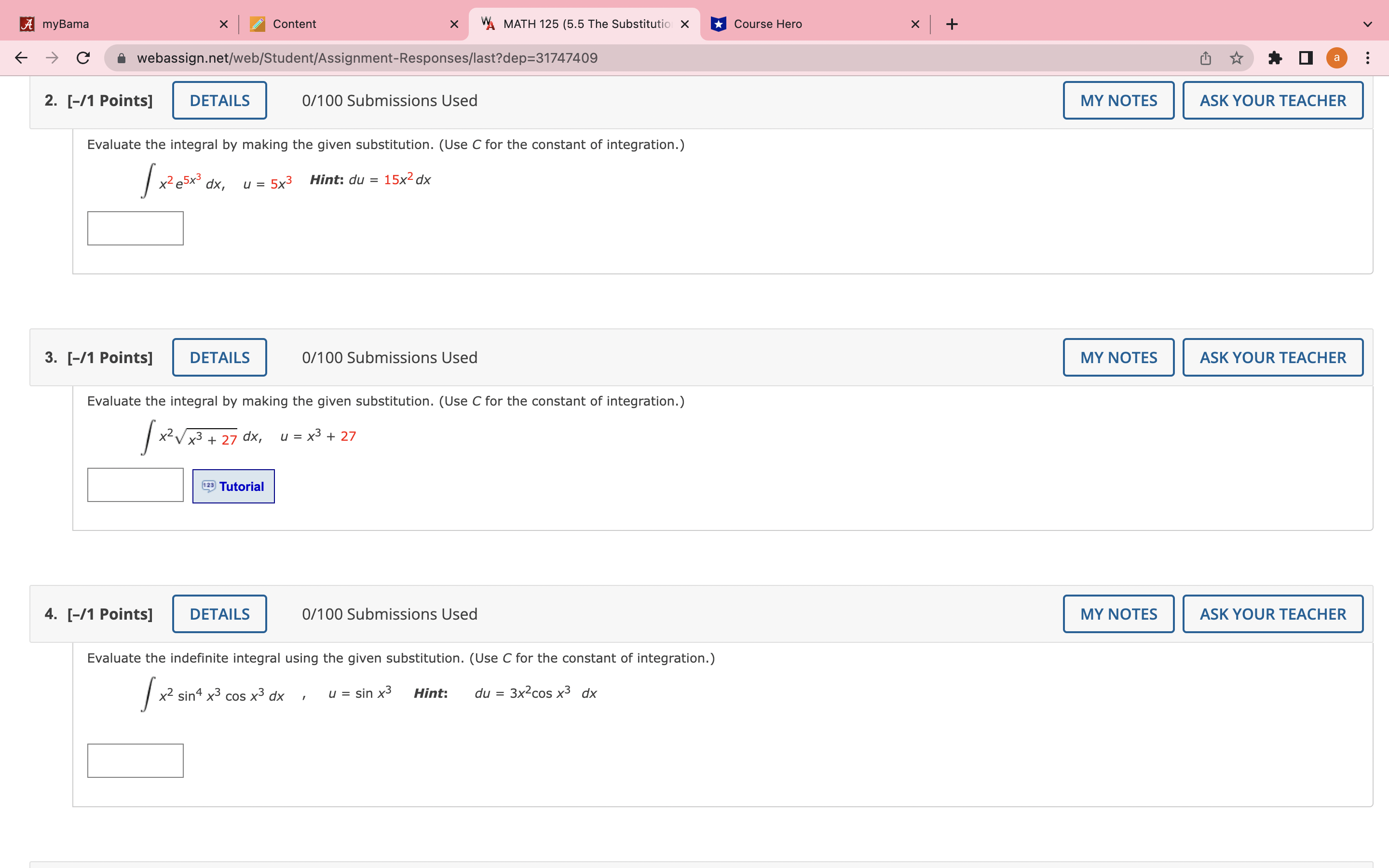Open a new tab with plus icon
This screenshot has height=868, width=1389.
tap(952, 24)
